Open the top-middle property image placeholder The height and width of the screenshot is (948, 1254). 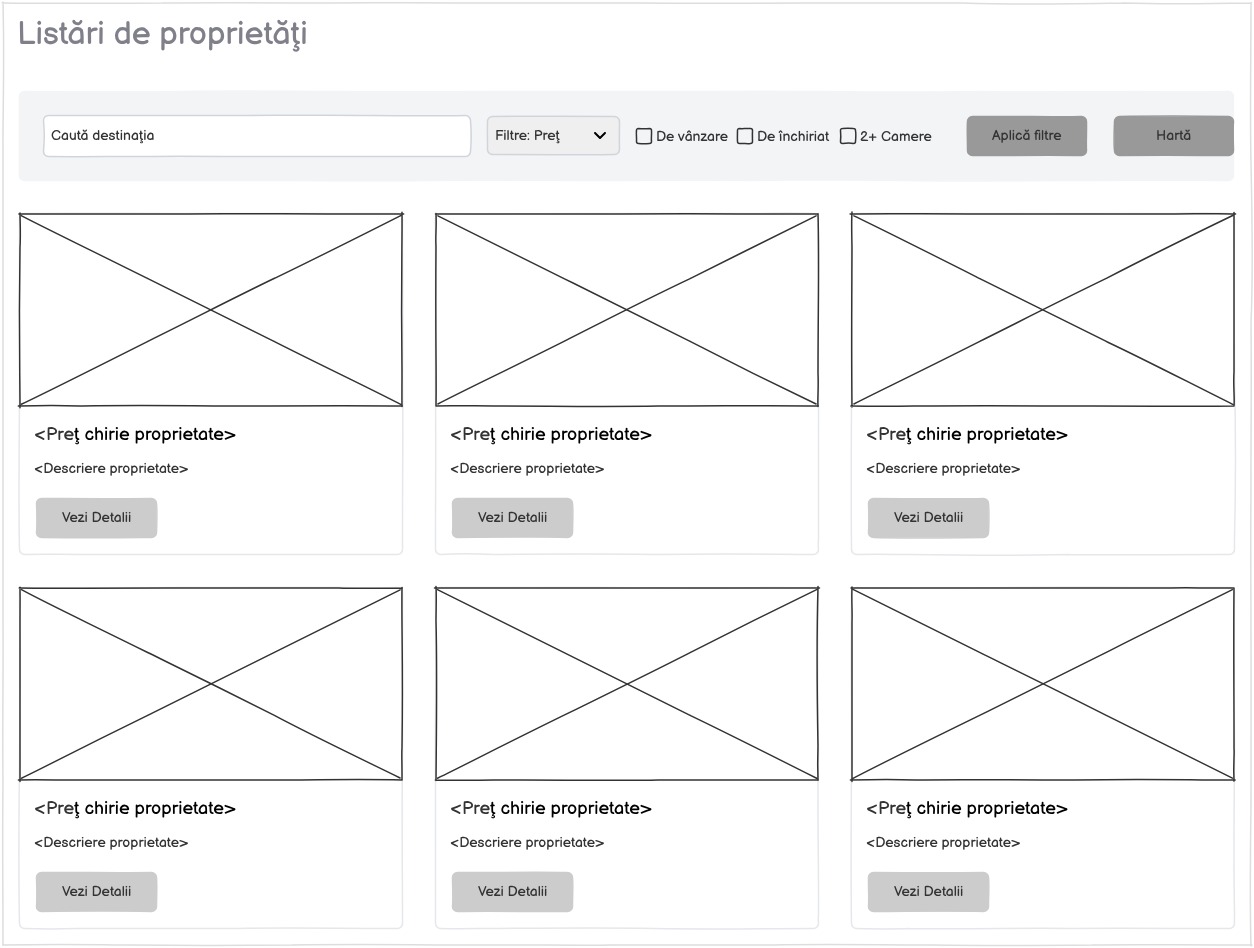(x=627, y=310)
